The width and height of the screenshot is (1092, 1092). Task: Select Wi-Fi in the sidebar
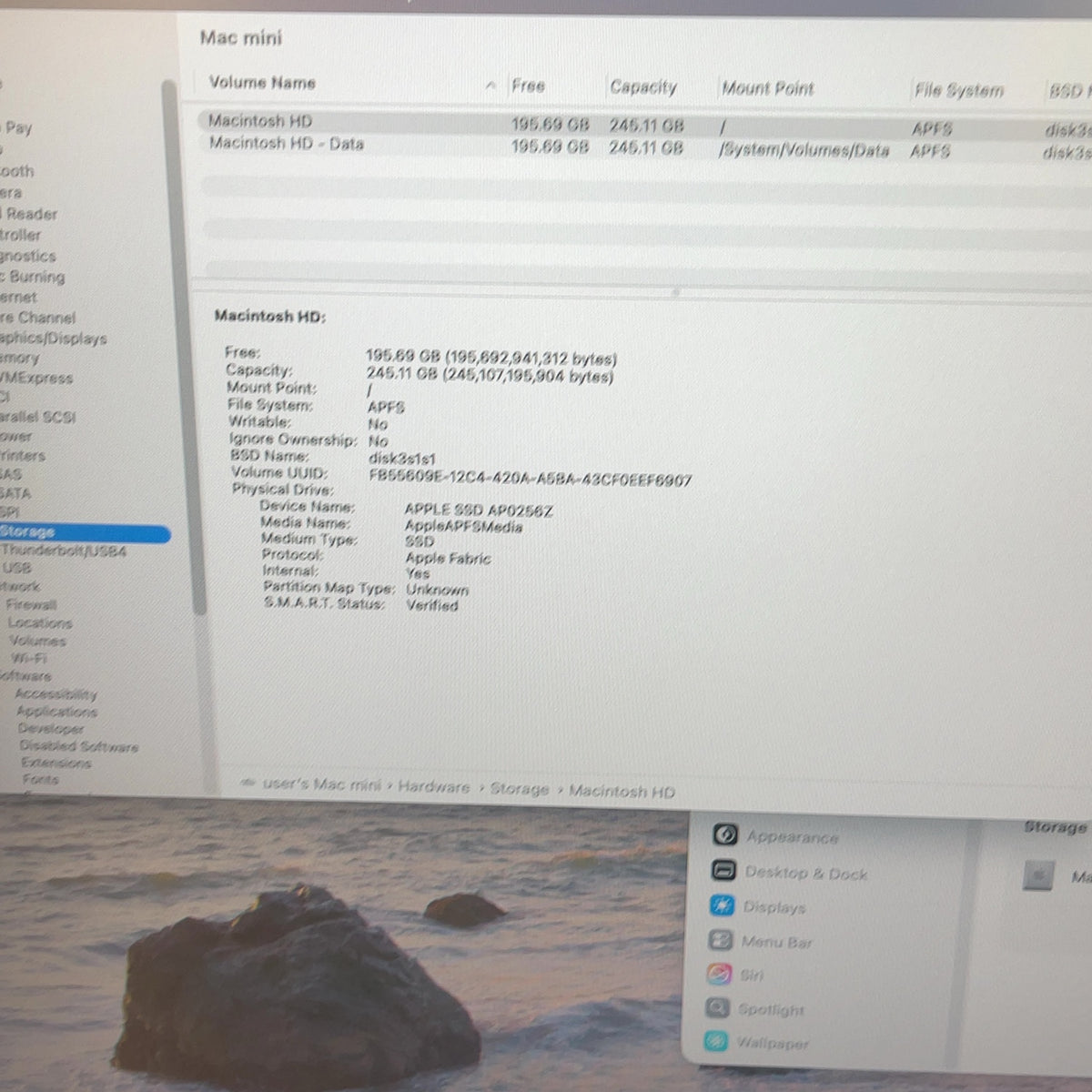(28, 658)
